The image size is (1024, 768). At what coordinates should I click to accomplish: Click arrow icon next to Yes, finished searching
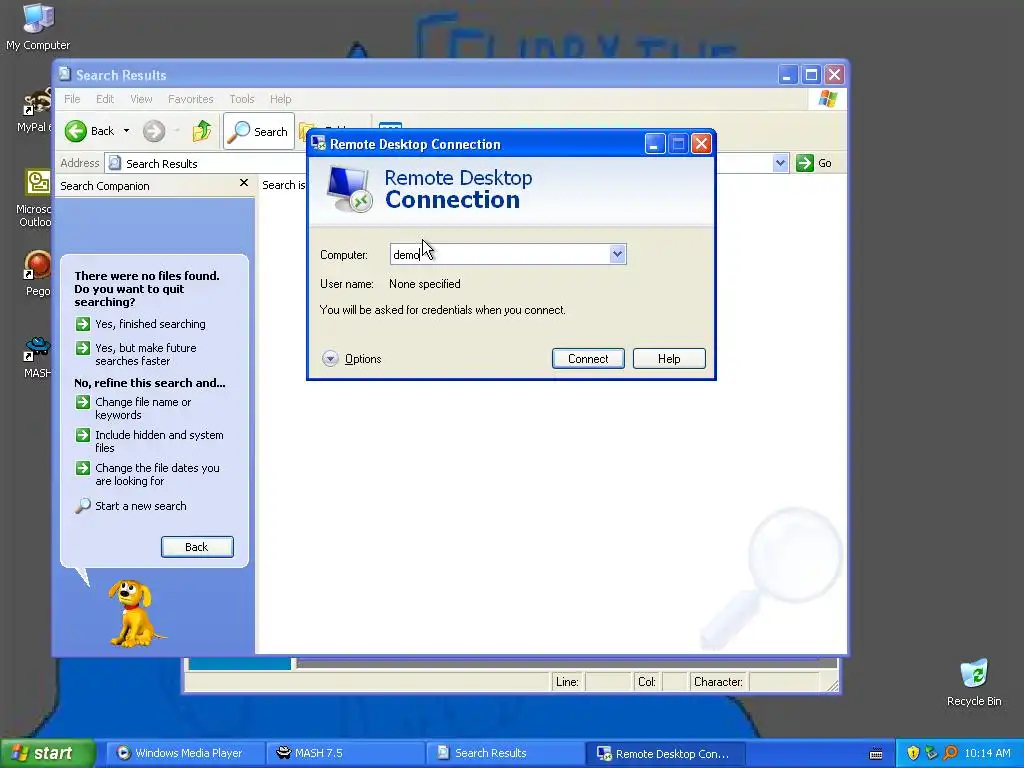pos(82,324)
